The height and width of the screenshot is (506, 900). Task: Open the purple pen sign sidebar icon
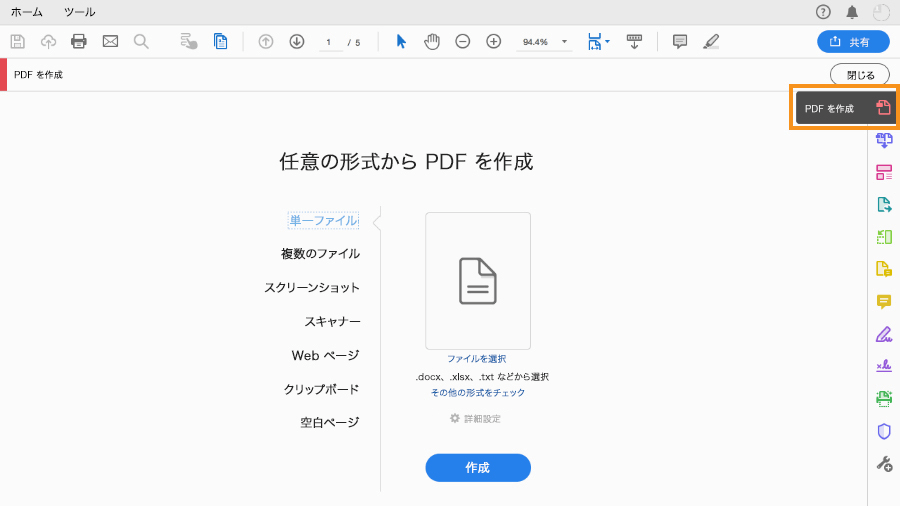tap(884, 334)
